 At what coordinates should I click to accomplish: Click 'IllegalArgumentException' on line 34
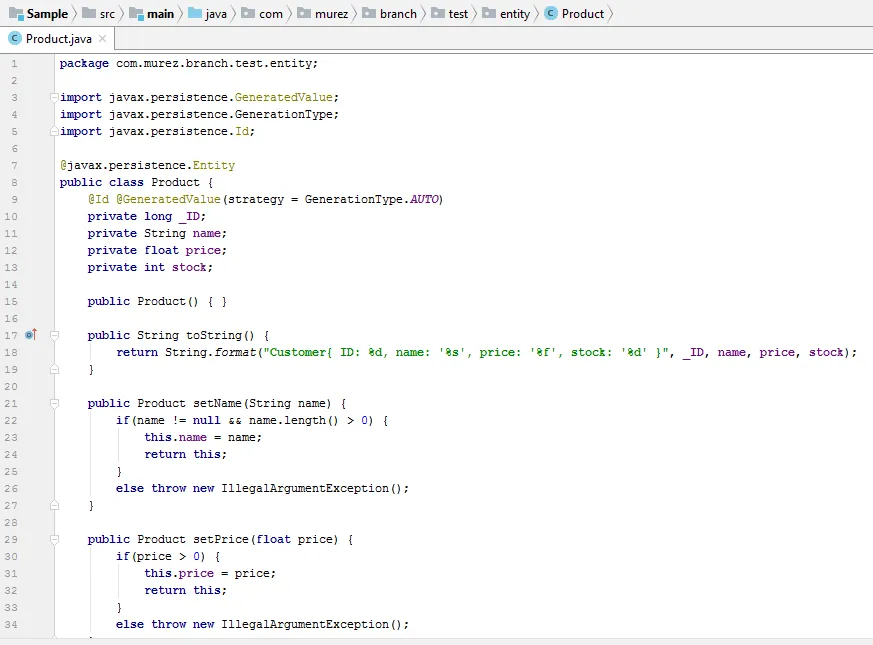[305, 624]
